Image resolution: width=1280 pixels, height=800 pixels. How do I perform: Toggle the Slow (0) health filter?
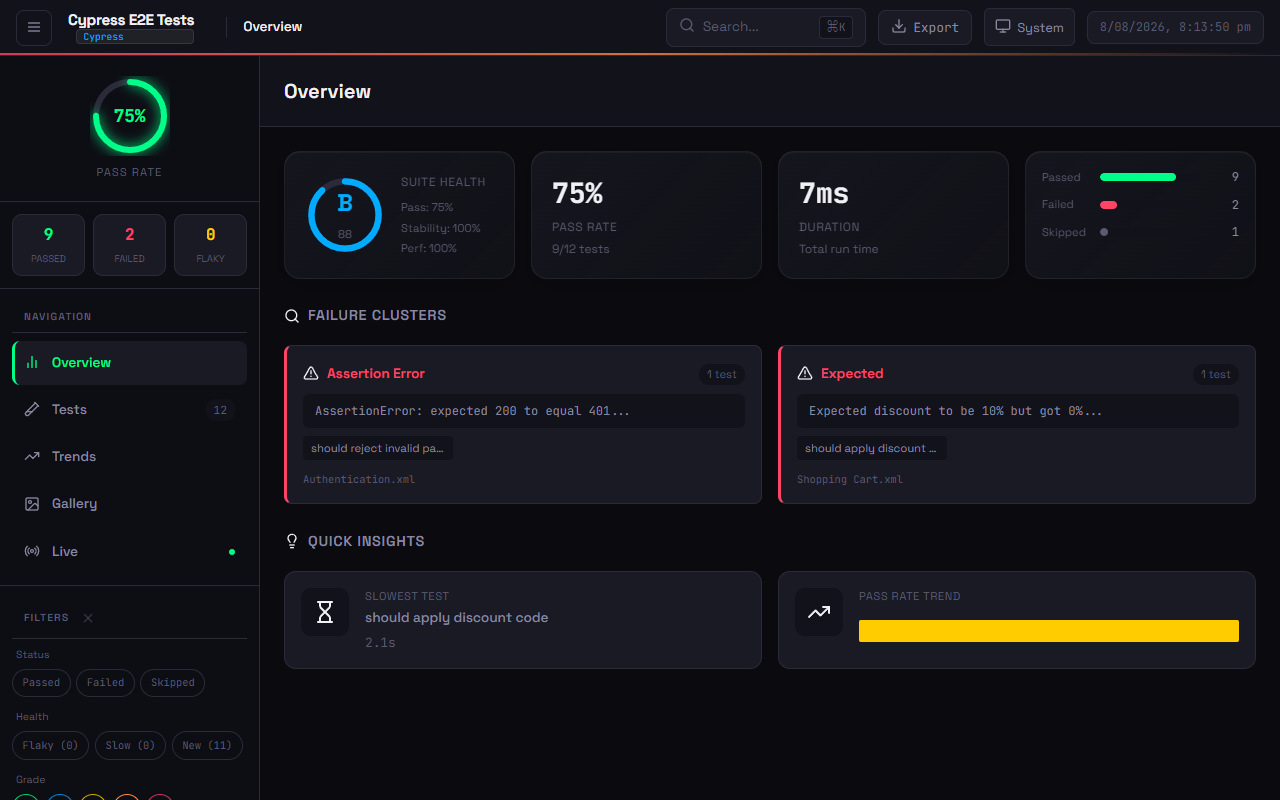click(131, 746)
